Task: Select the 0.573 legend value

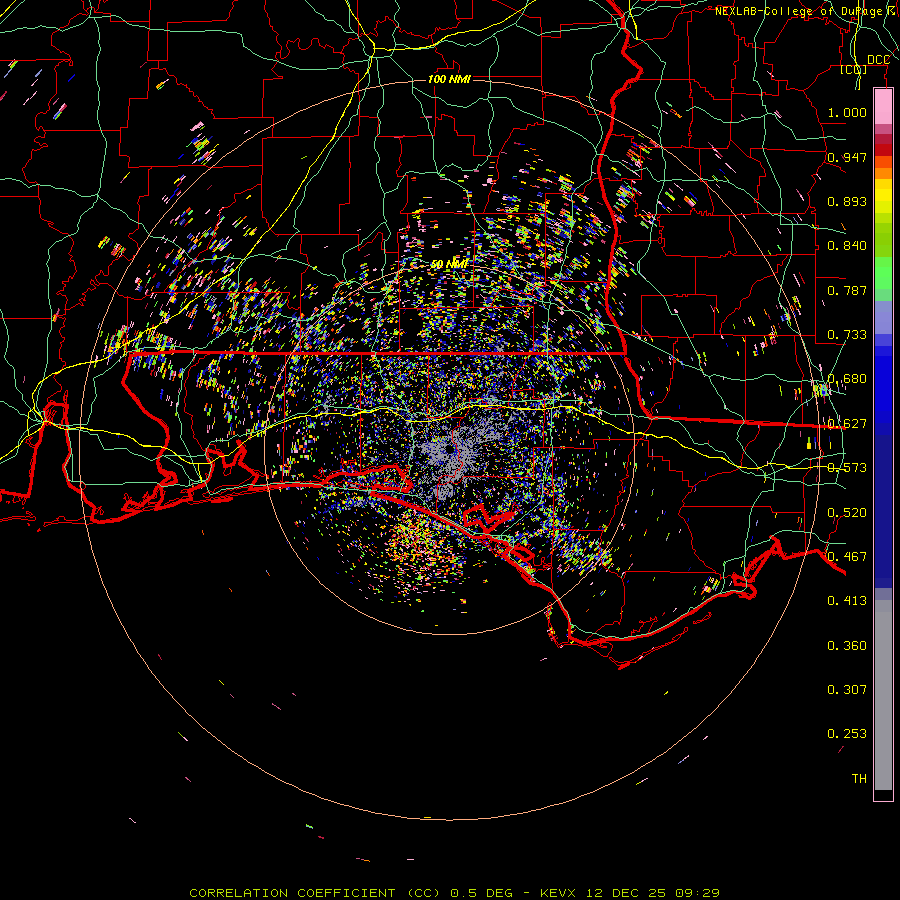Action: coord(847,468)
